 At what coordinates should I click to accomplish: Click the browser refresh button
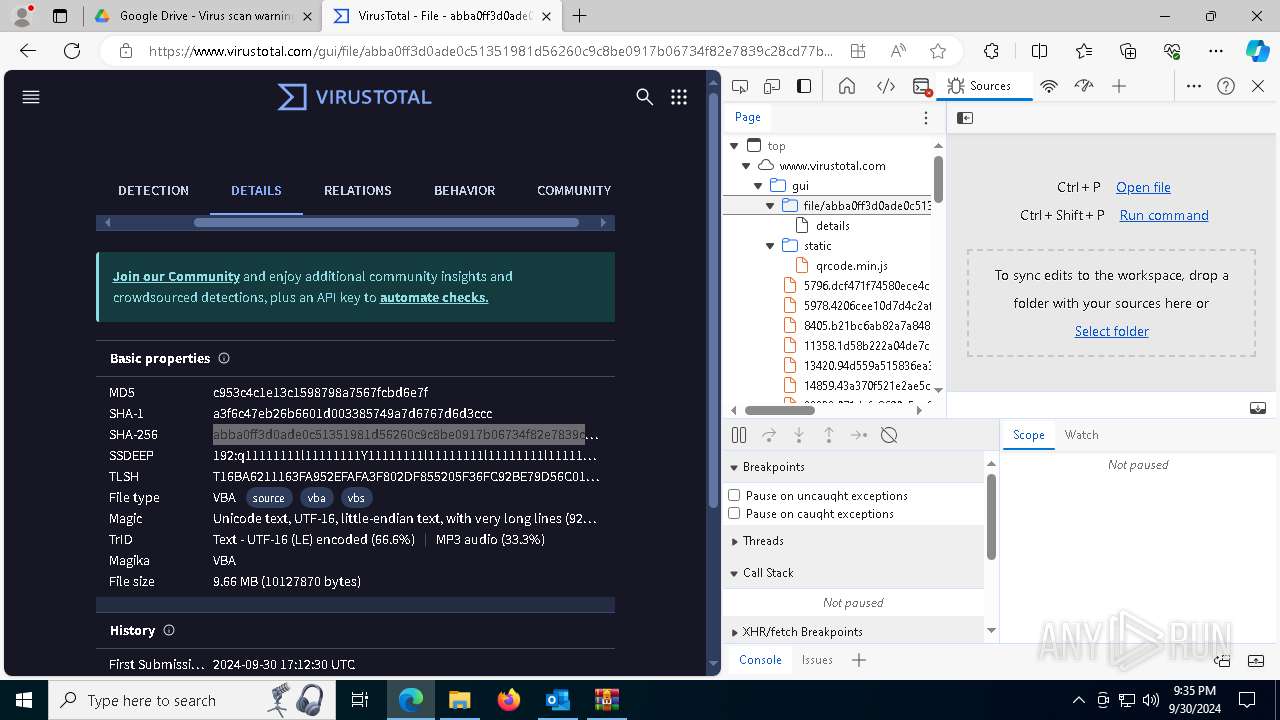72,51
